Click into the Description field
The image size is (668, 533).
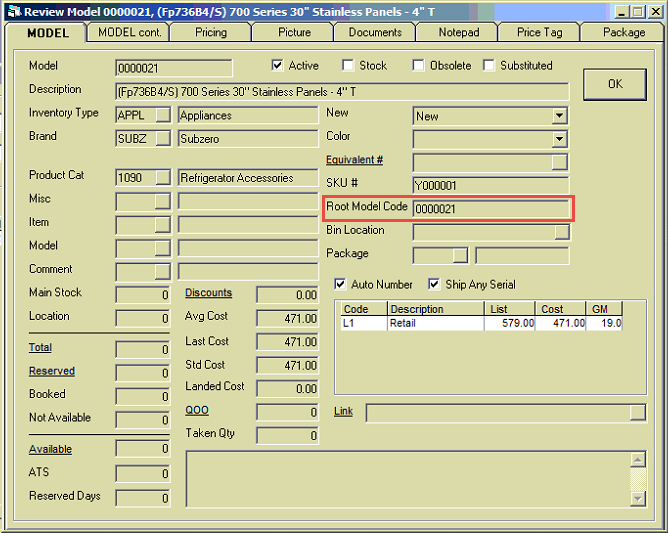[342, 92]
